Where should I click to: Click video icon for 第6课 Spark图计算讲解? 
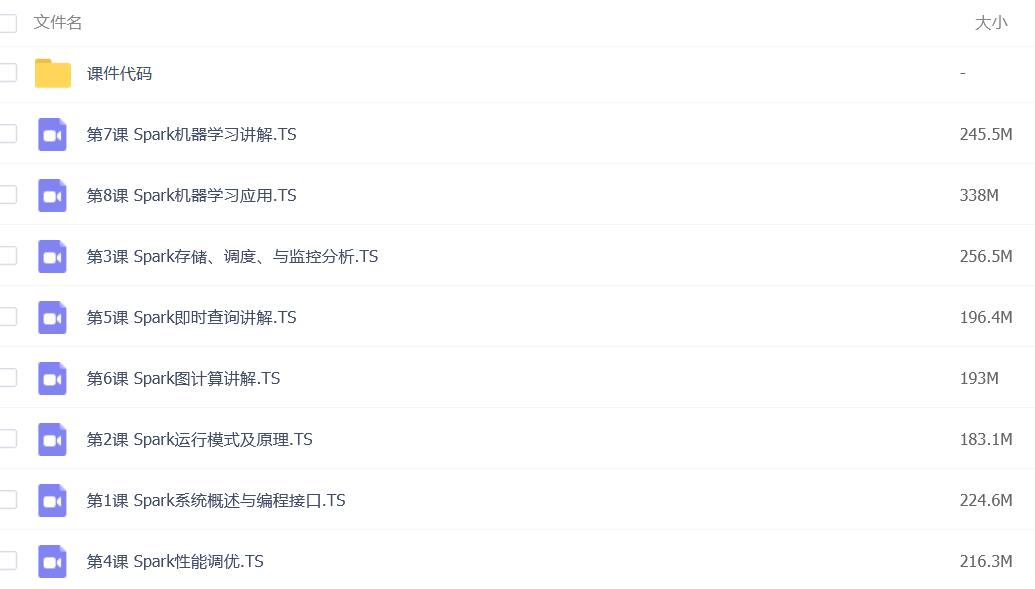pyautogui.click(x=52, y=378)
